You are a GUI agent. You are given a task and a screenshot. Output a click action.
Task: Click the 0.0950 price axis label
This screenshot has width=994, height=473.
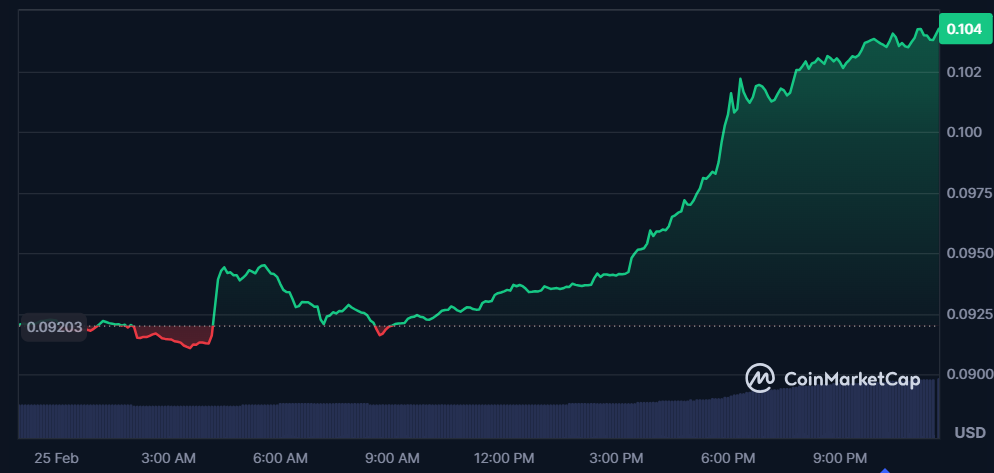click(x=964, y=254)
